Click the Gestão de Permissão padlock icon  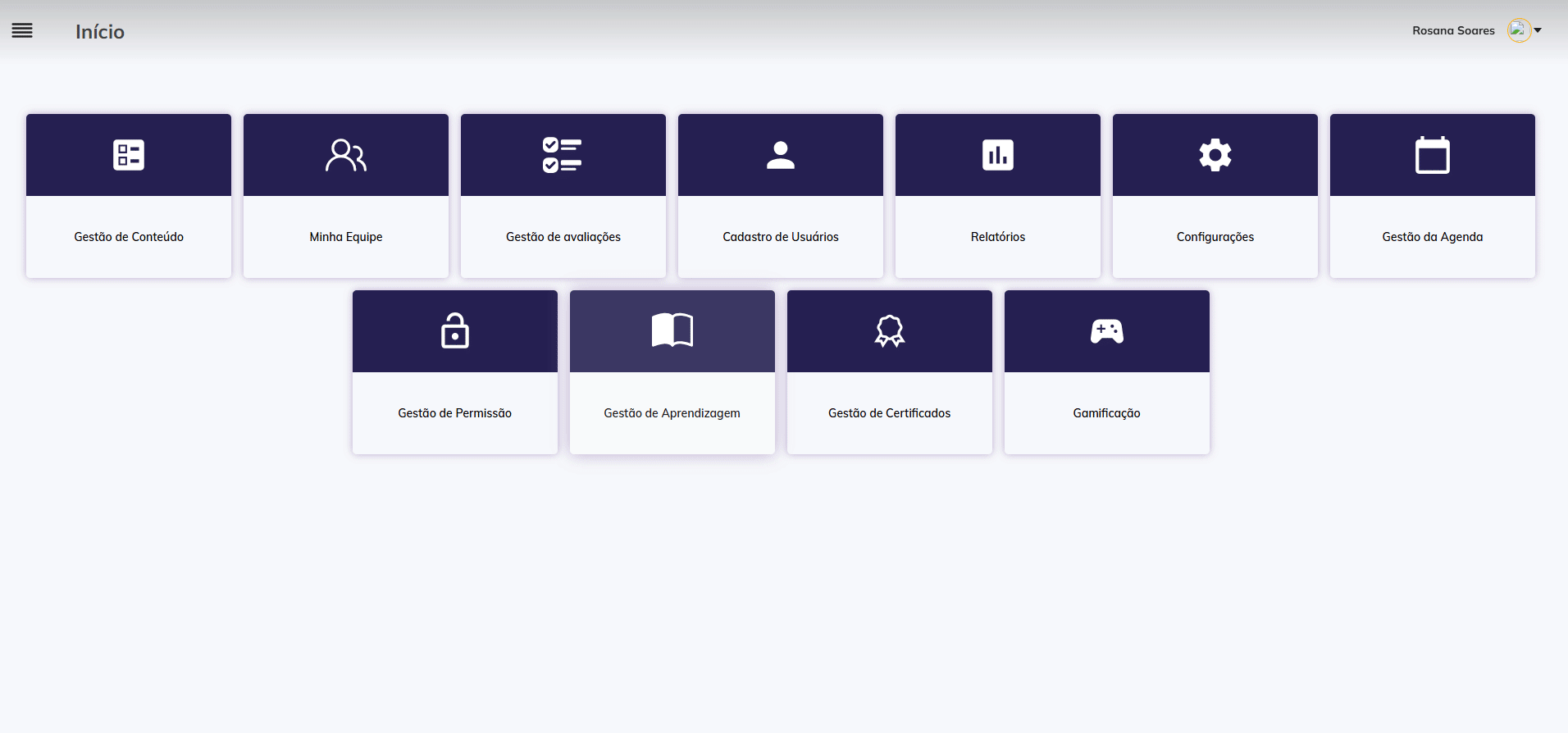455,330
